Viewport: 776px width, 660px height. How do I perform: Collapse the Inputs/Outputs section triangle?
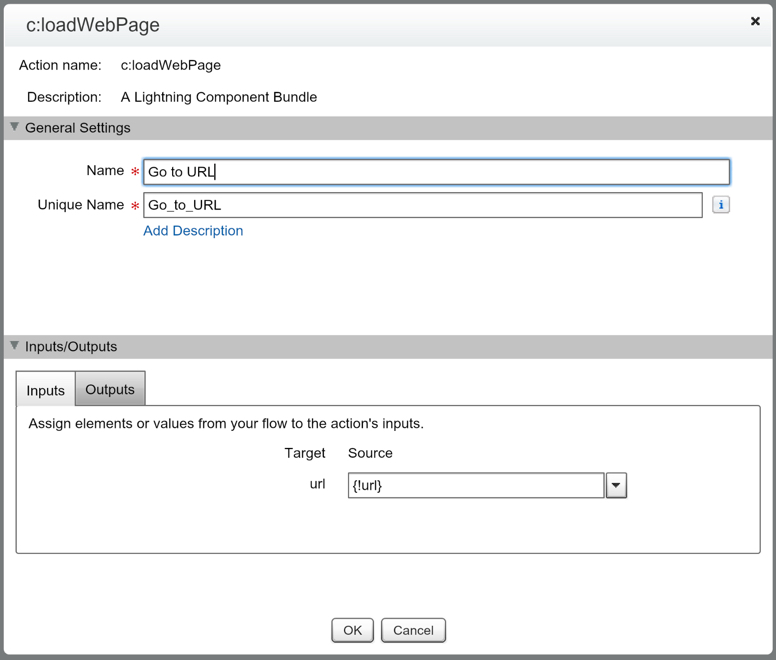click(x=14, y=347)
